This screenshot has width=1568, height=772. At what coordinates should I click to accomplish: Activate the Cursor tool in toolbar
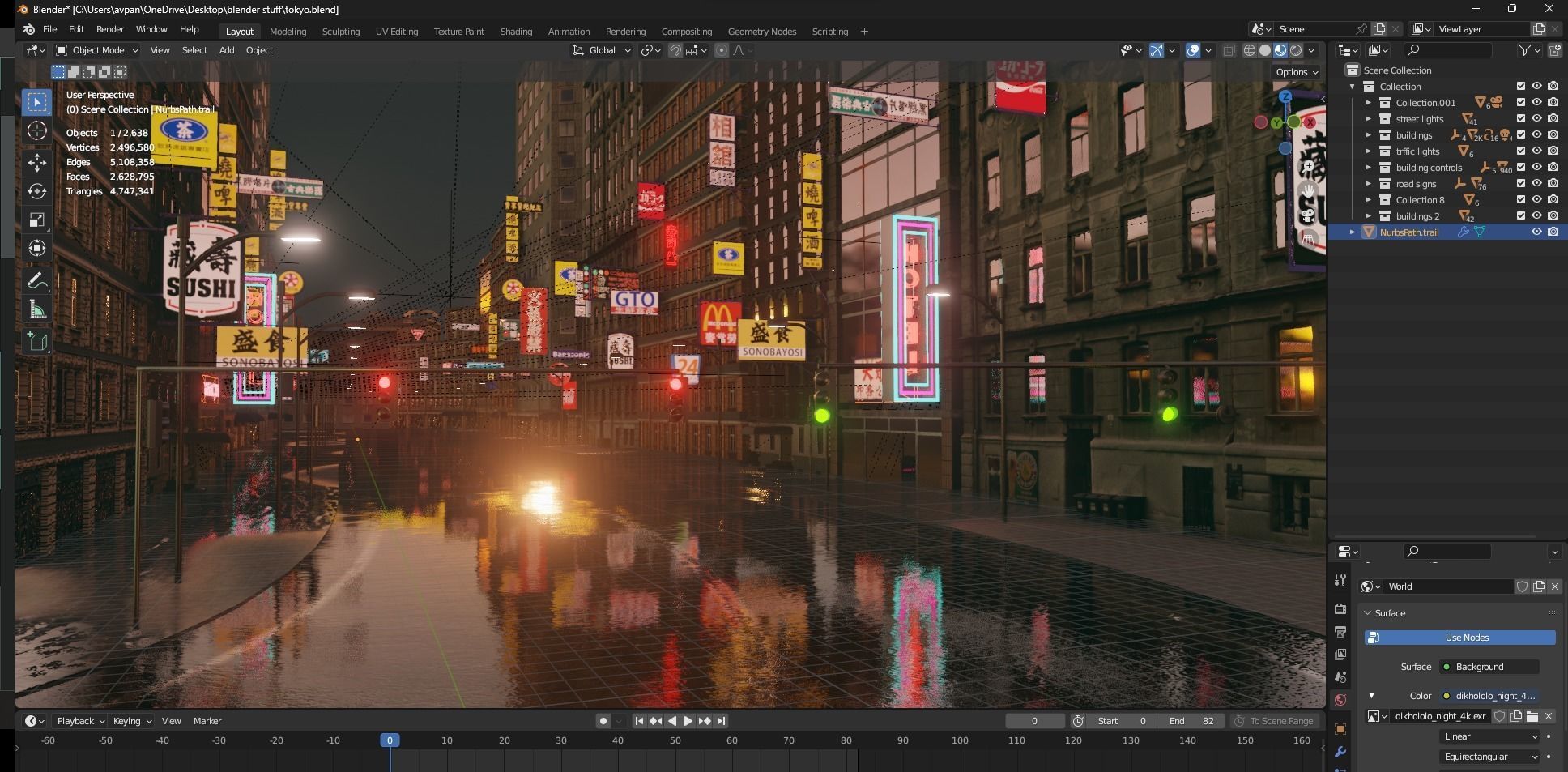[37, 130]
